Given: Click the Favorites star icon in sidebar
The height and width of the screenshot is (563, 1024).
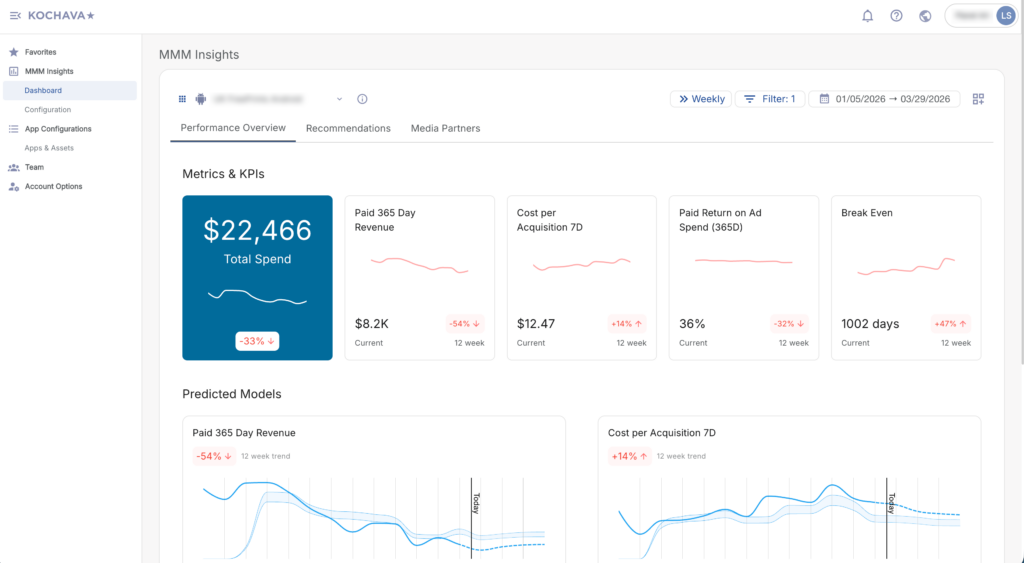Looking at the screenshot, I should click(14, 52).
